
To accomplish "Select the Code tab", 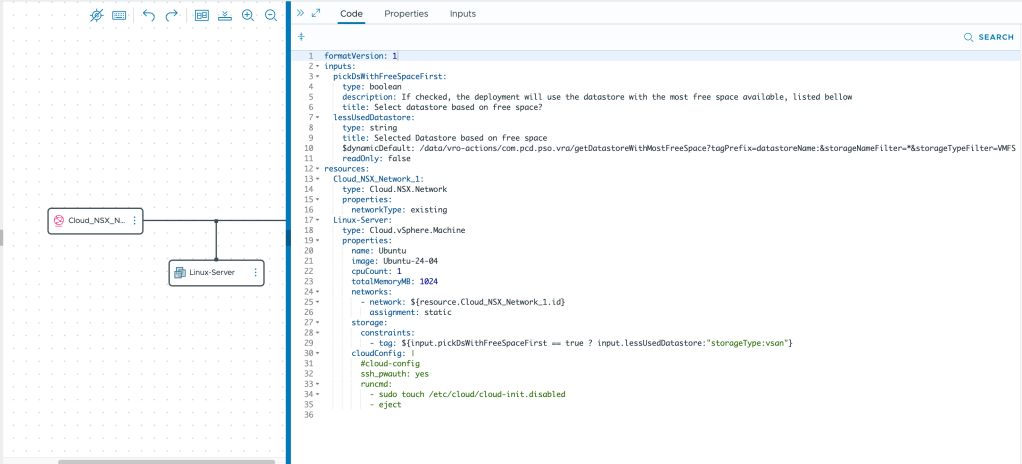I will tap(352, 14).
